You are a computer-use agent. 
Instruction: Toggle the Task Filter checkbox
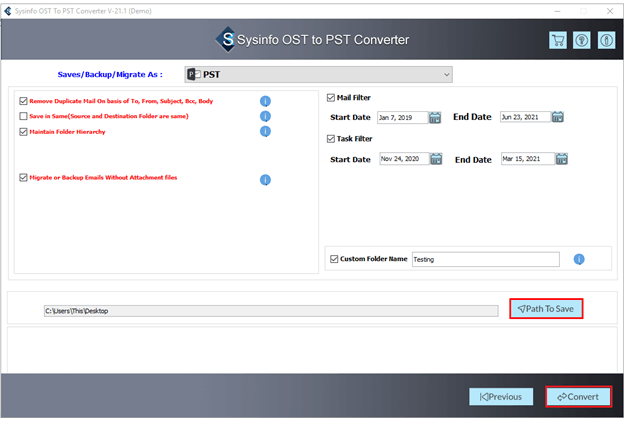pos(331,139)
